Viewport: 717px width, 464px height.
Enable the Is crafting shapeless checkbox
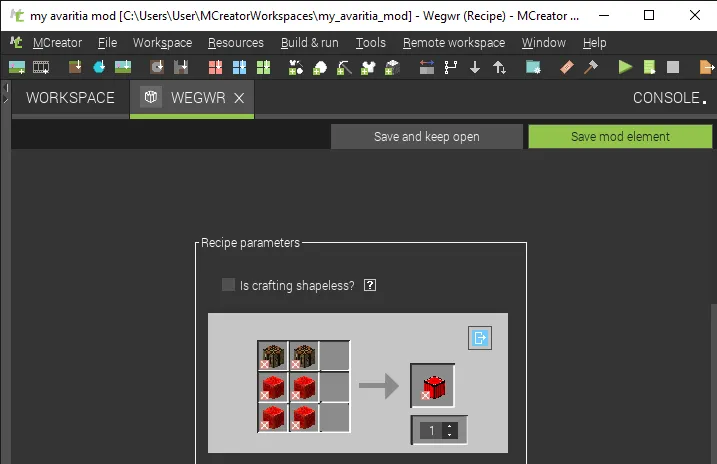click(228, 285)
